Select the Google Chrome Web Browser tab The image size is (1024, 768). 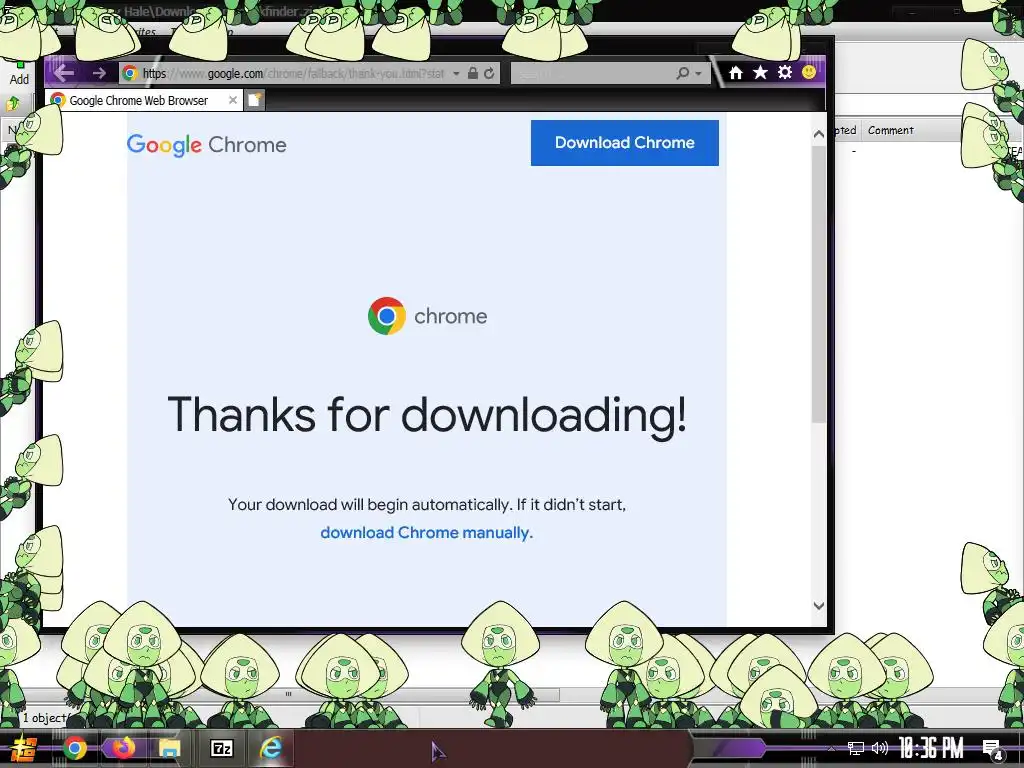coord(145,100)
